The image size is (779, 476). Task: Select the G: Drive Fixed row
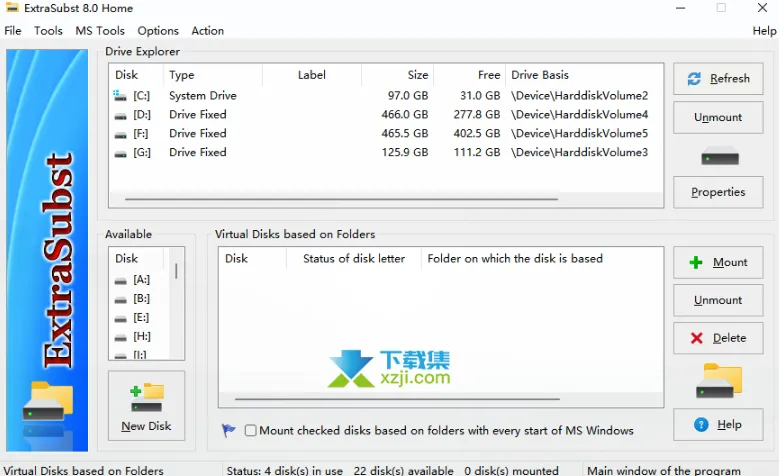(x=386, y=152)
